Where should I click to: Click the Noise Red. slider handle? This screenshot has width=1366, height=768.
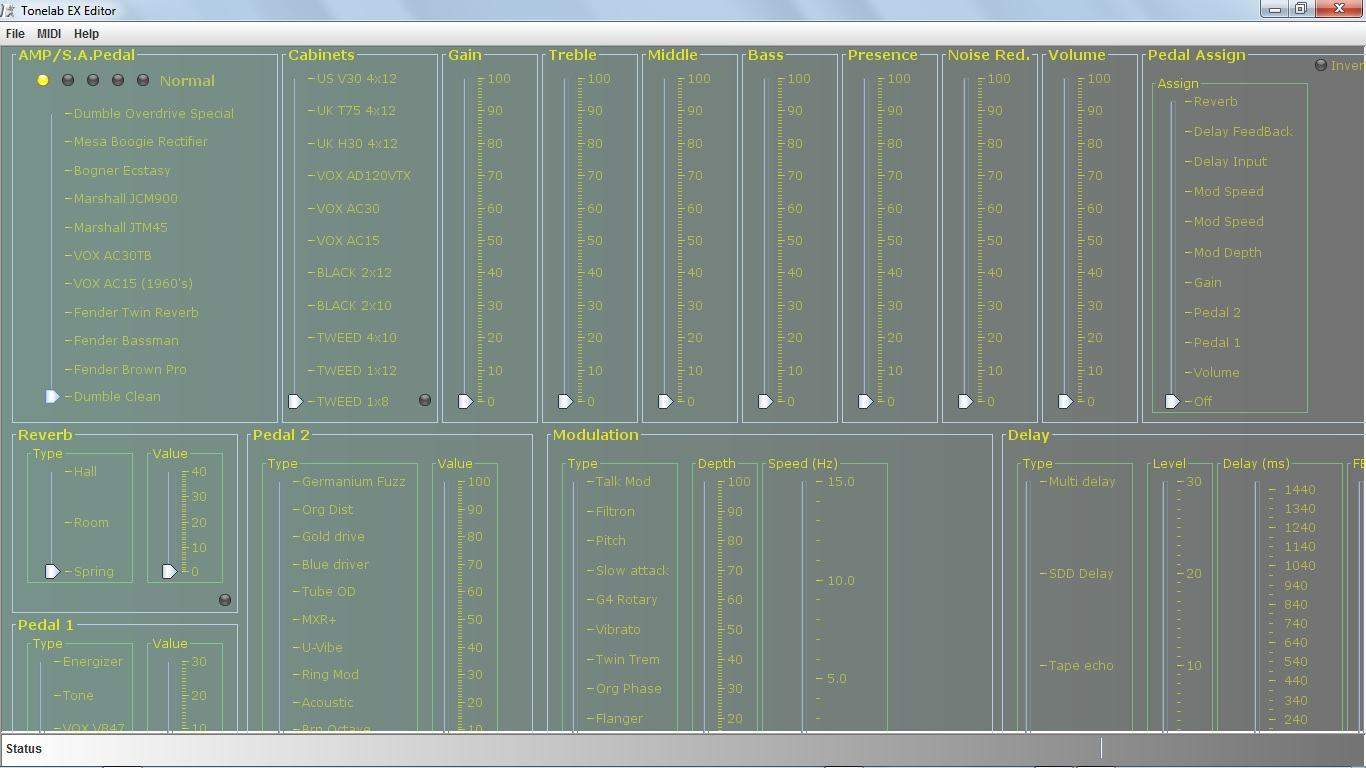tap(965, 401)
